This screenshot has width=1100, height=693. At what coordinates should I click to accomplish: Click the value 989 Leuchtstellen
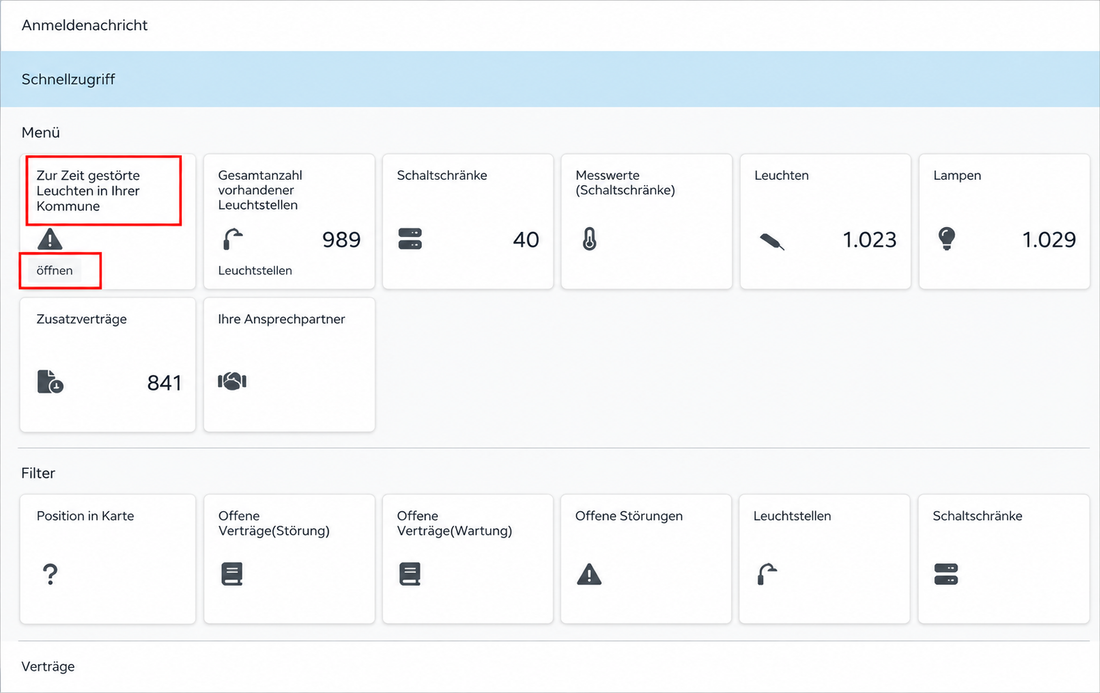pos(341,240)
